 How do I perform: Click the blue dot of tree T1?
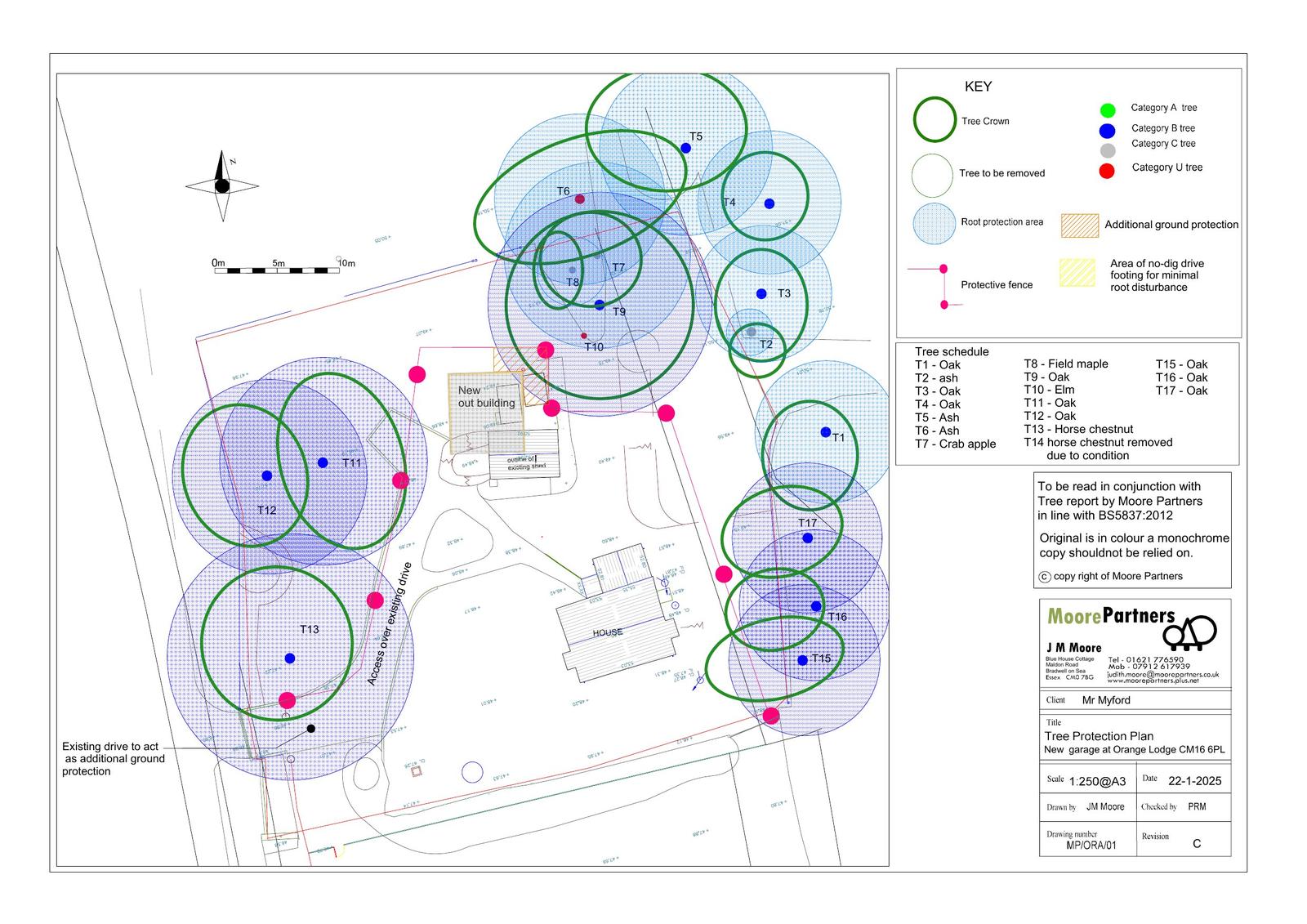[825, 432]
